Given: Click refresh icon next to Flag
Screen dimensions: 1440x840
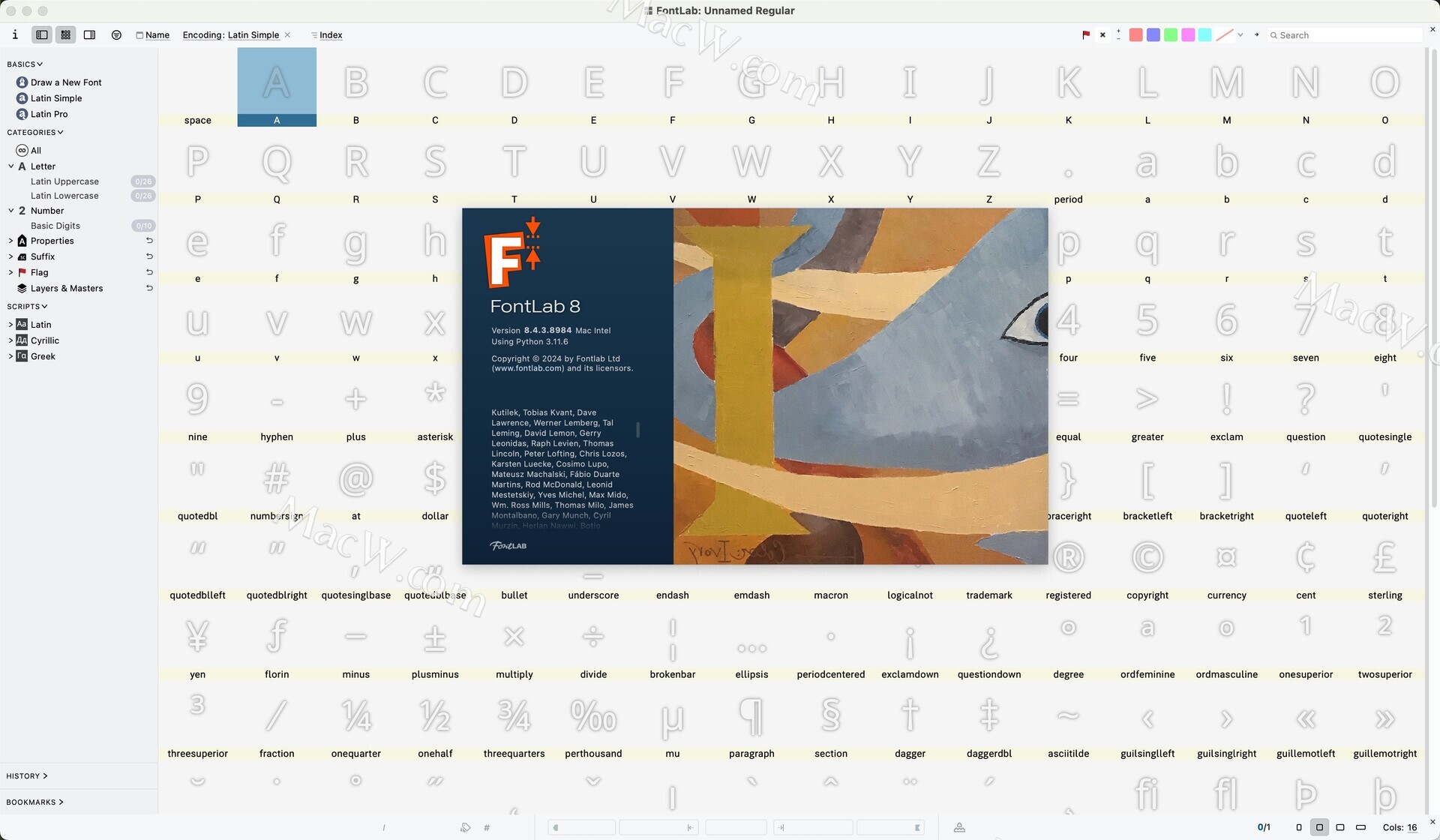Looking at the screenshot, I should pyautogui.click(x=149, y=272).
